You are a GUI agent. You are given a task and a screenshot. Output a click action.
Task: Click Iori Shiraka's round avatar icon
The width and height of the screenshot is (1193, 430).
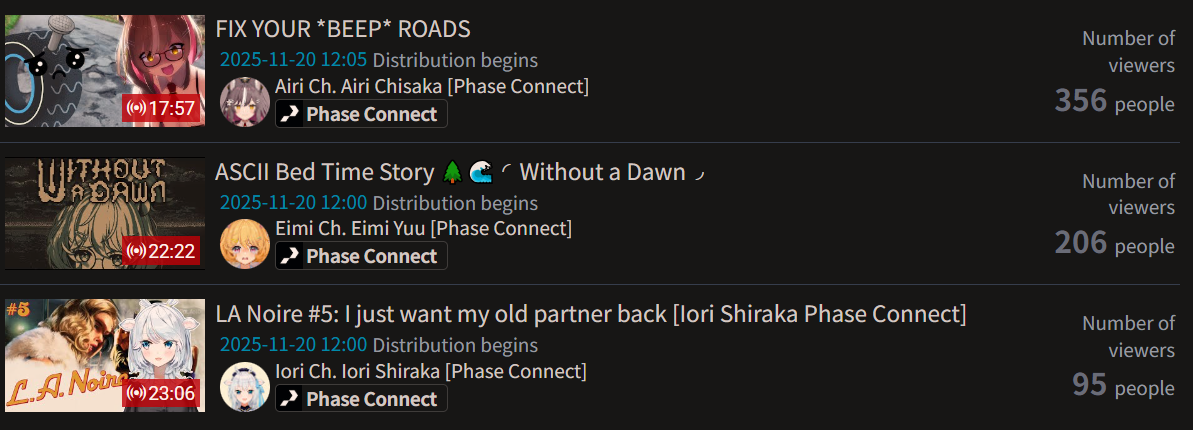tap(245, 387)
